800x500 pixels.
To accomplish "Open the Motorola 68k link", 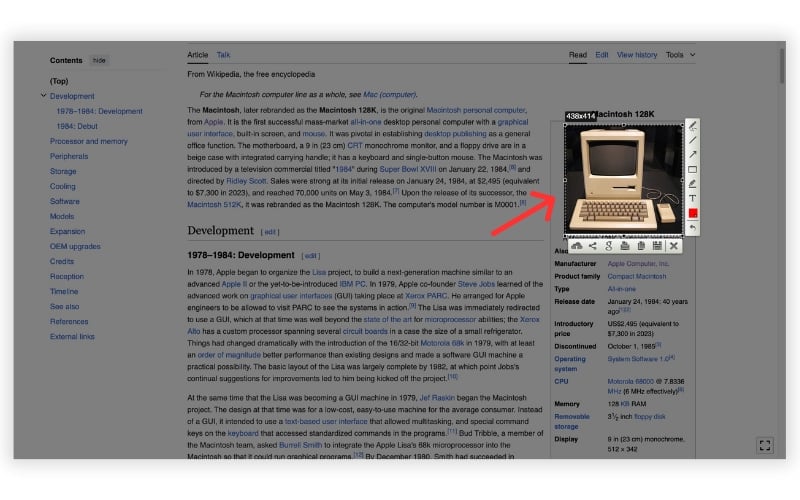I will click(442, 343).
